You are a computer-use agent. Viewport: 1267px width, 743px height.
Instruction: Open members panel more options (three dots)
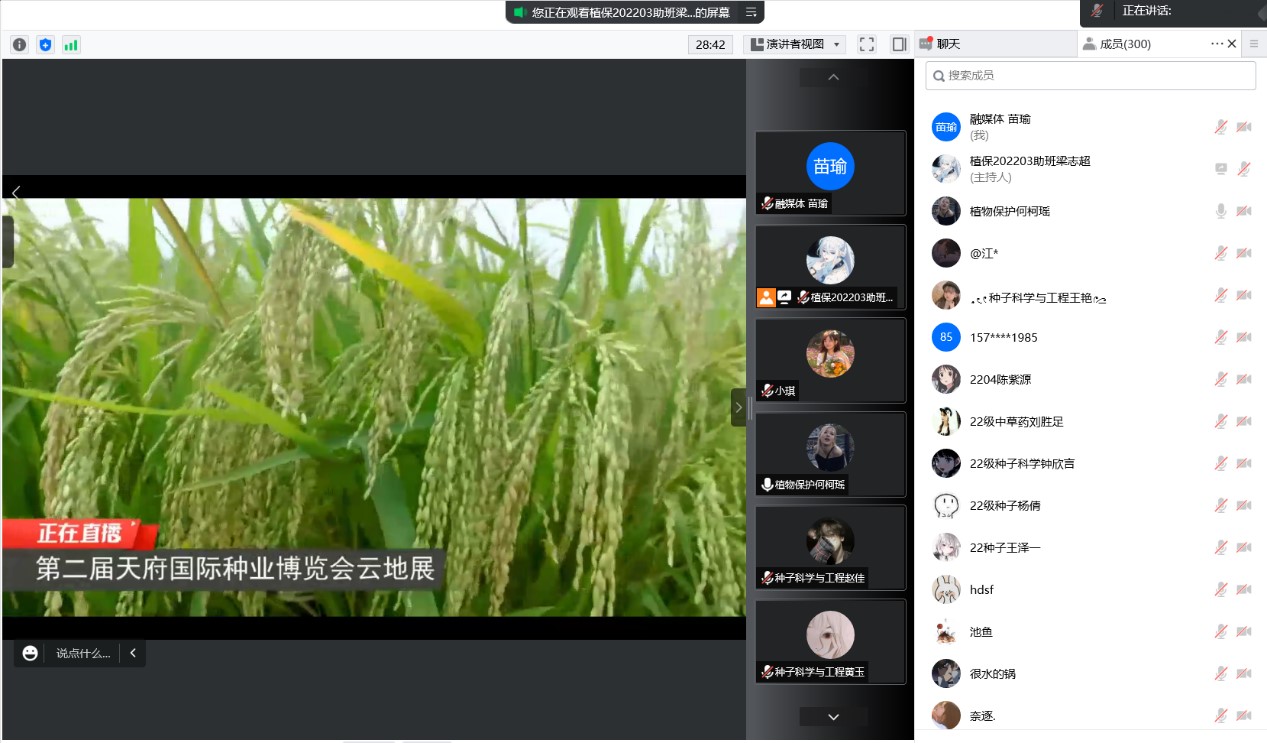(x=1216, y=44)
